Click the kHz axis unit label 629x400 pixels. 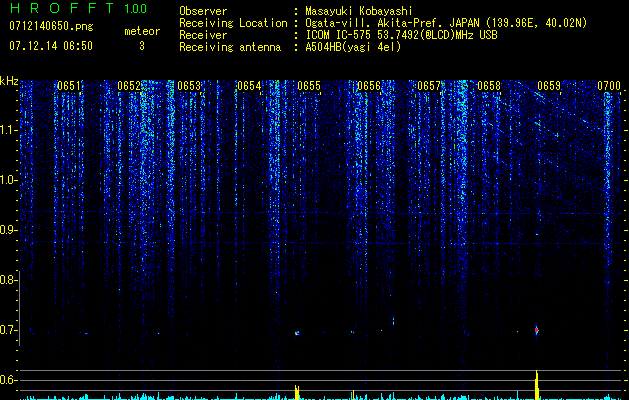9,81
